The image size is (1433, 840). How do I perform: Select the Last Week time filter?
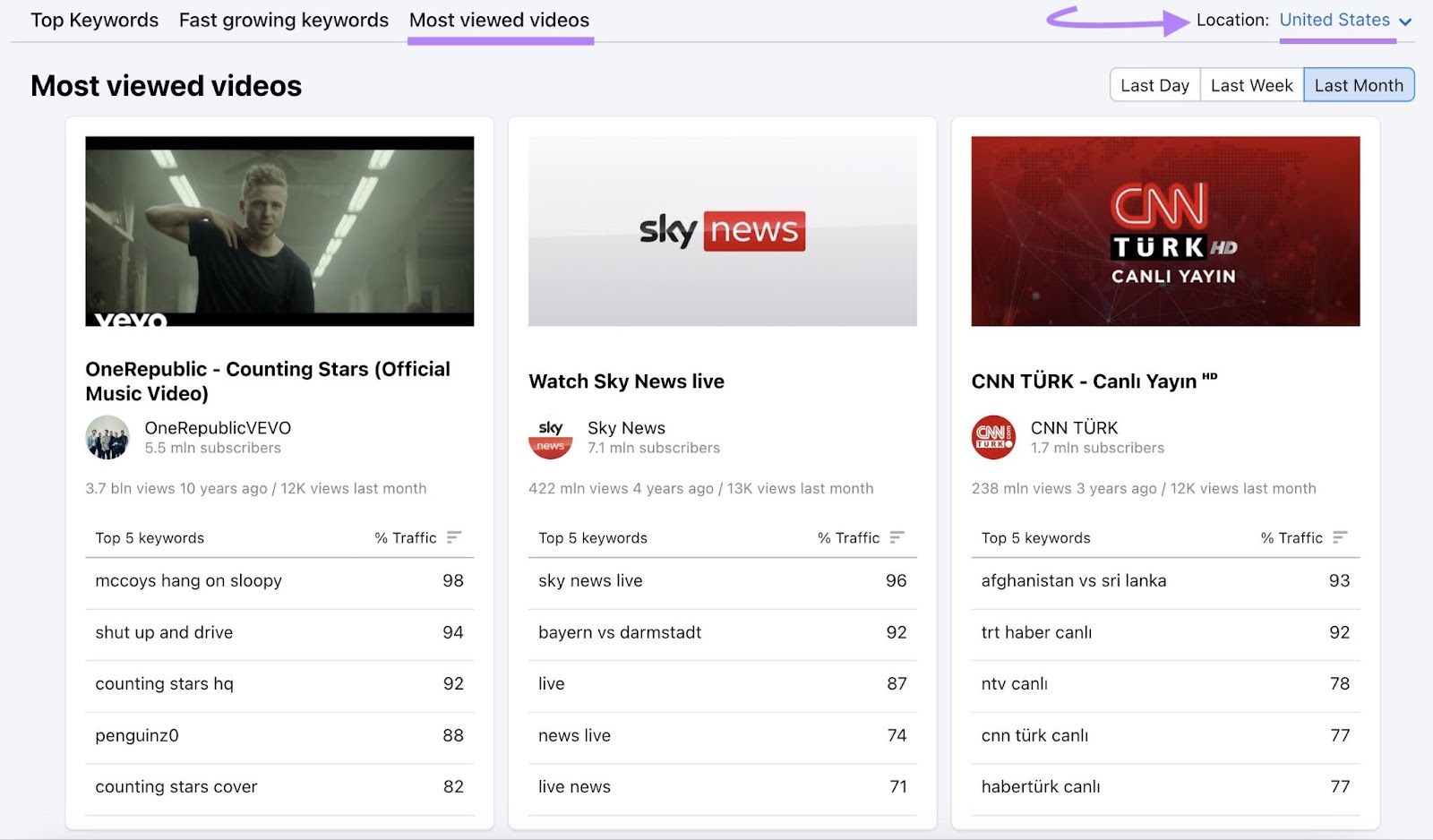(x=1250, y=84)
